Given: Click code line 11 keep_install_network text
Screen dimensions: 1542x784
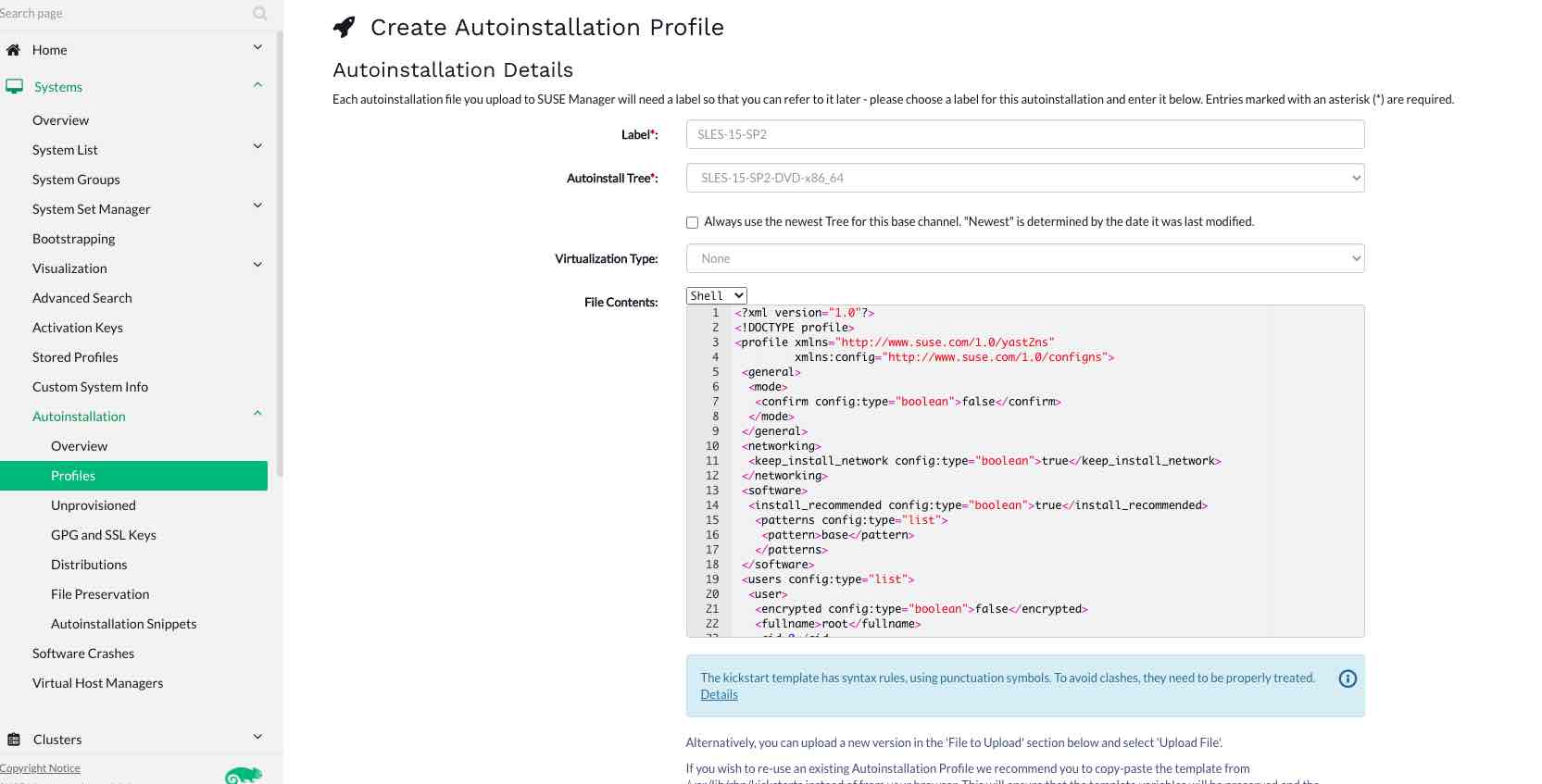Looking at the screenshot, I should pyautogui.click(x=984, y=461).
